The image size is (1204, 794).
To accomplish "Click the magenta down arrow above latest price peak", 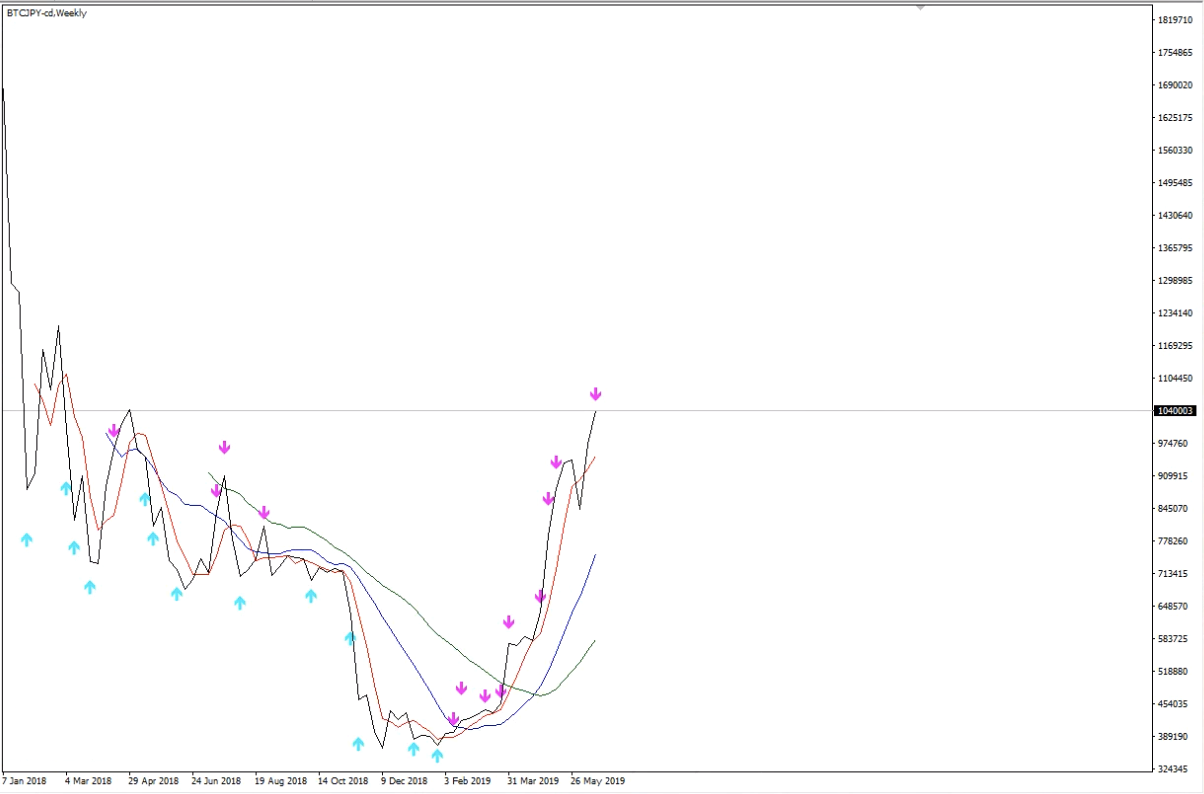I will click(x=595, y=394).
